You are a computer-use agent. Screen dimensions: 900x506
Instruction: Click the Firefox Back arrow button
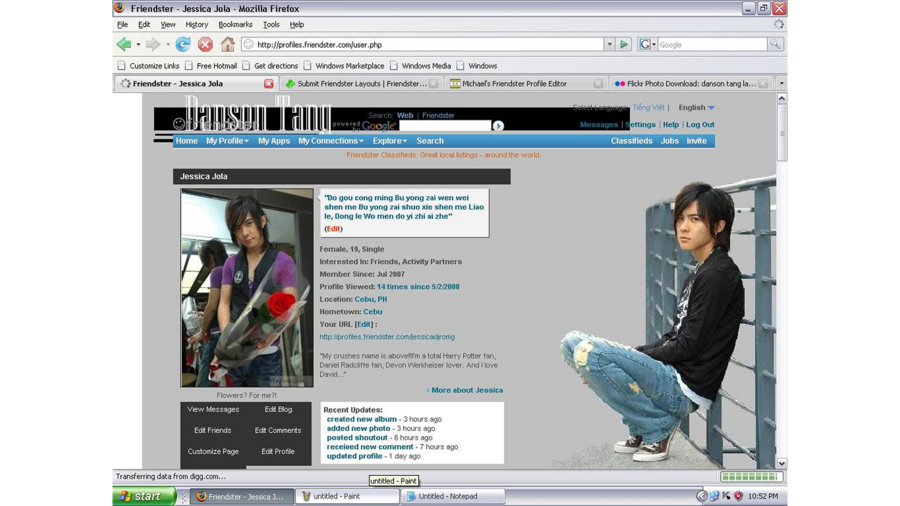click(124, 44)
